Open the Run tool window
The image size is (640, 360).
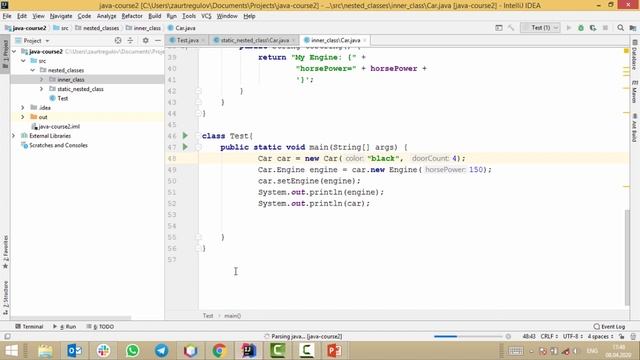tap(64, 327)
